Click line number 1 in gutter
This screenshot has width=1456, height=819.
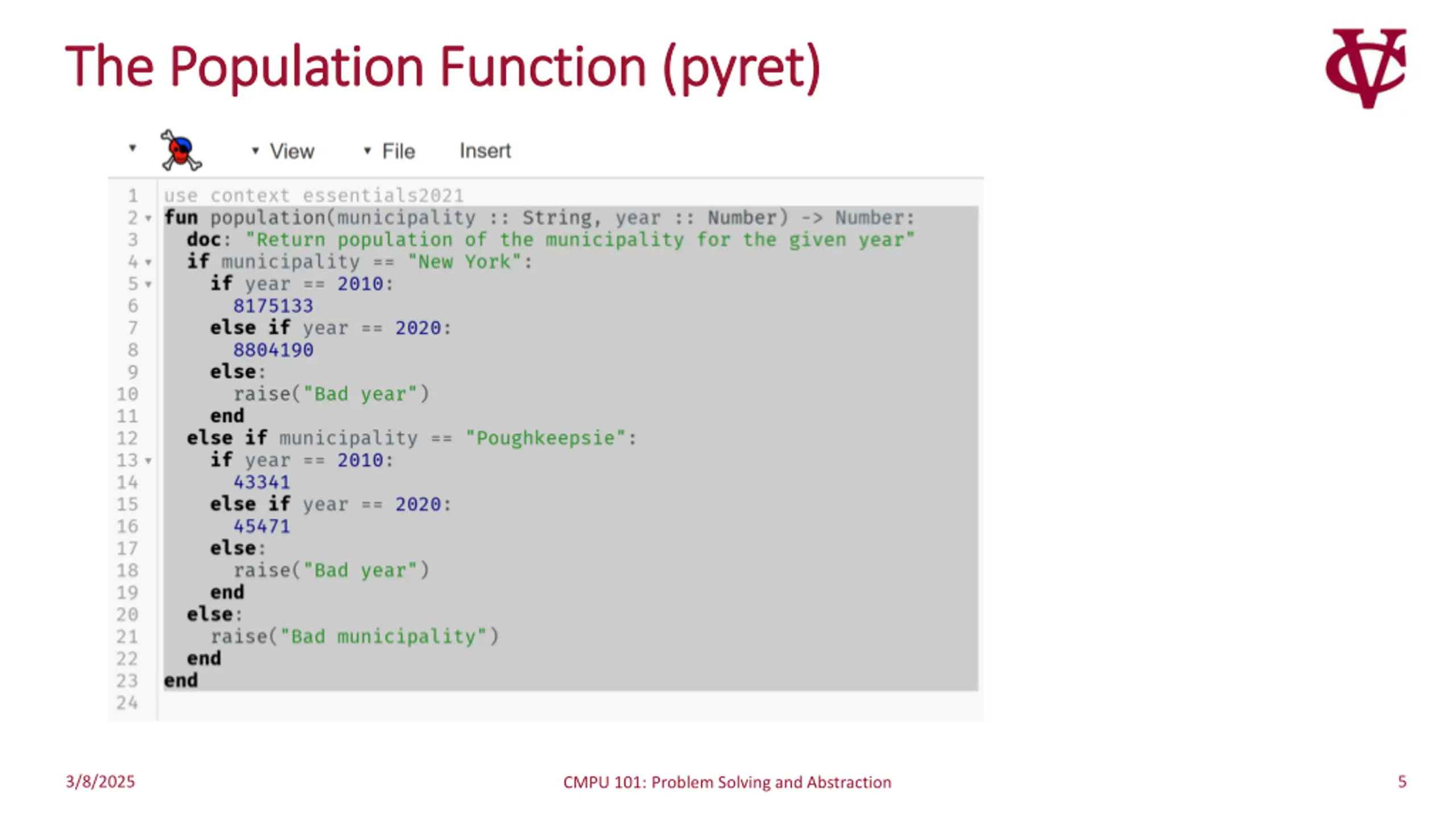[x=133, y=196]
